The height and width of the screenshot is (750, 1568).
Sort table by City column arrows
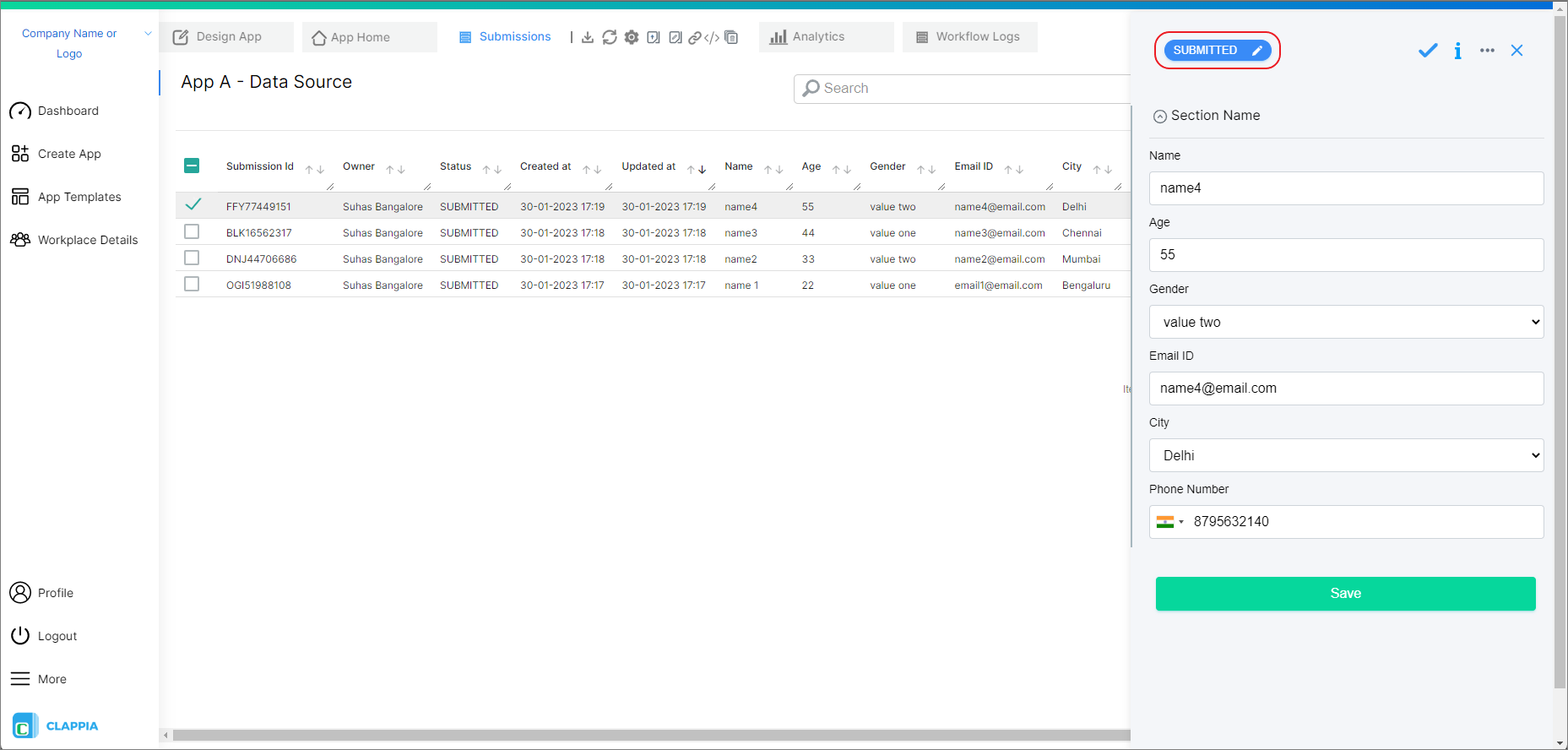pos(1103,169)
